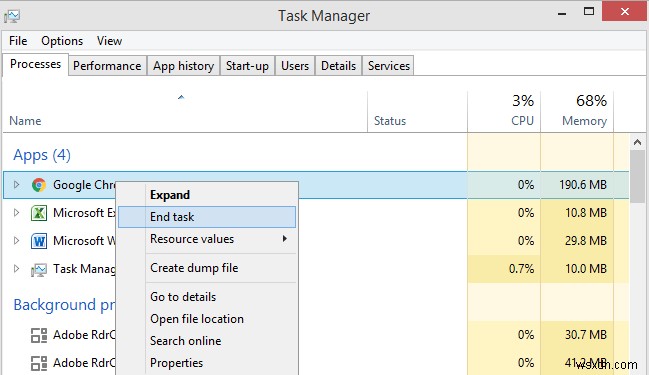Screen dimensions: 649x375
Task: Click the Apps (4) group heading
Action: tap(42, 155)
